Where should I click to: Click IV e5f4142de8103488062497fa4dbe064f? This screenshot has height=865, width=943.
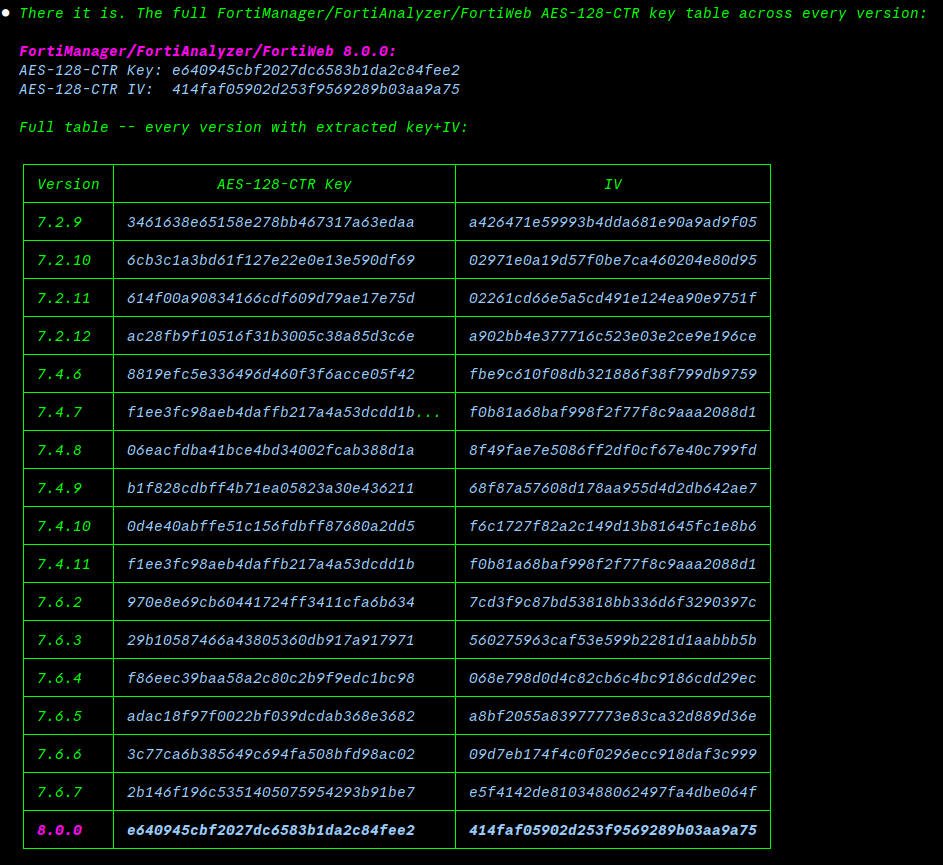tap(613, 792)
